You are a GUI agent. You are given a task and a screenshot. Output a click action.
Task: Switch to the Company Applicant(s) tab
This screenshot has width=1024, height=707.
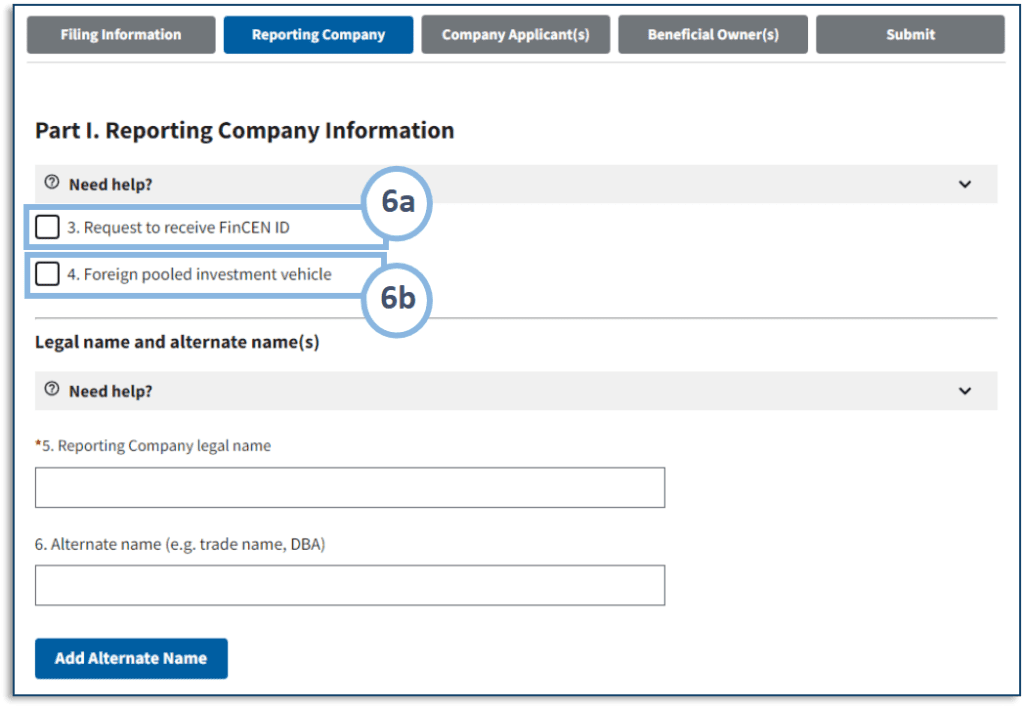tap(515, 34)
